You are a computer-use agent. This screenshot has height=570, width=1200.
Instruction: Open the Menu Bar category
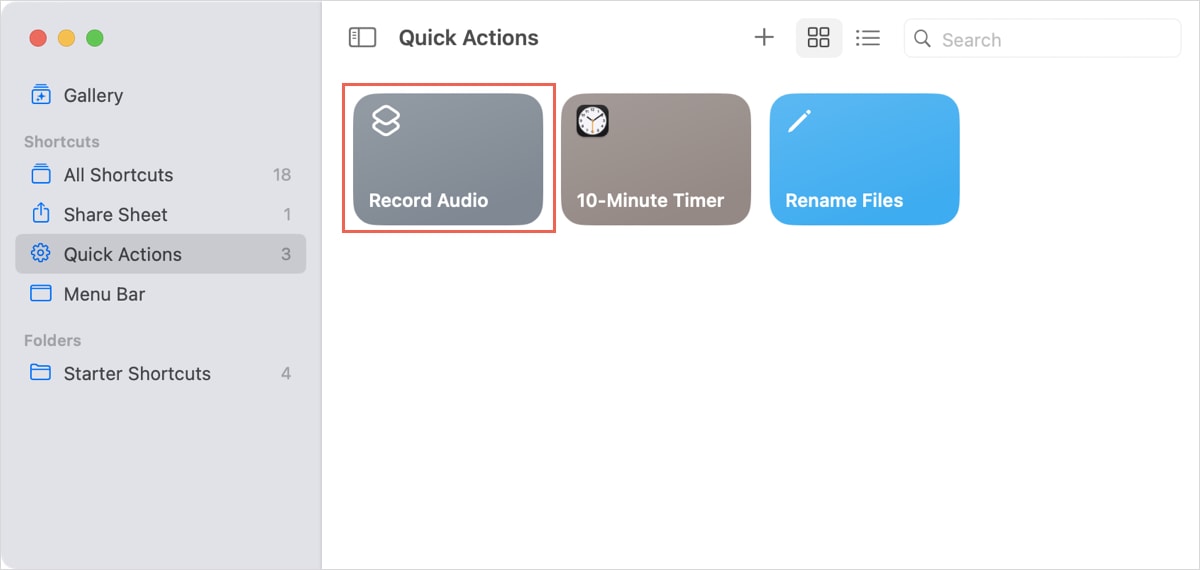click(160, 294)
